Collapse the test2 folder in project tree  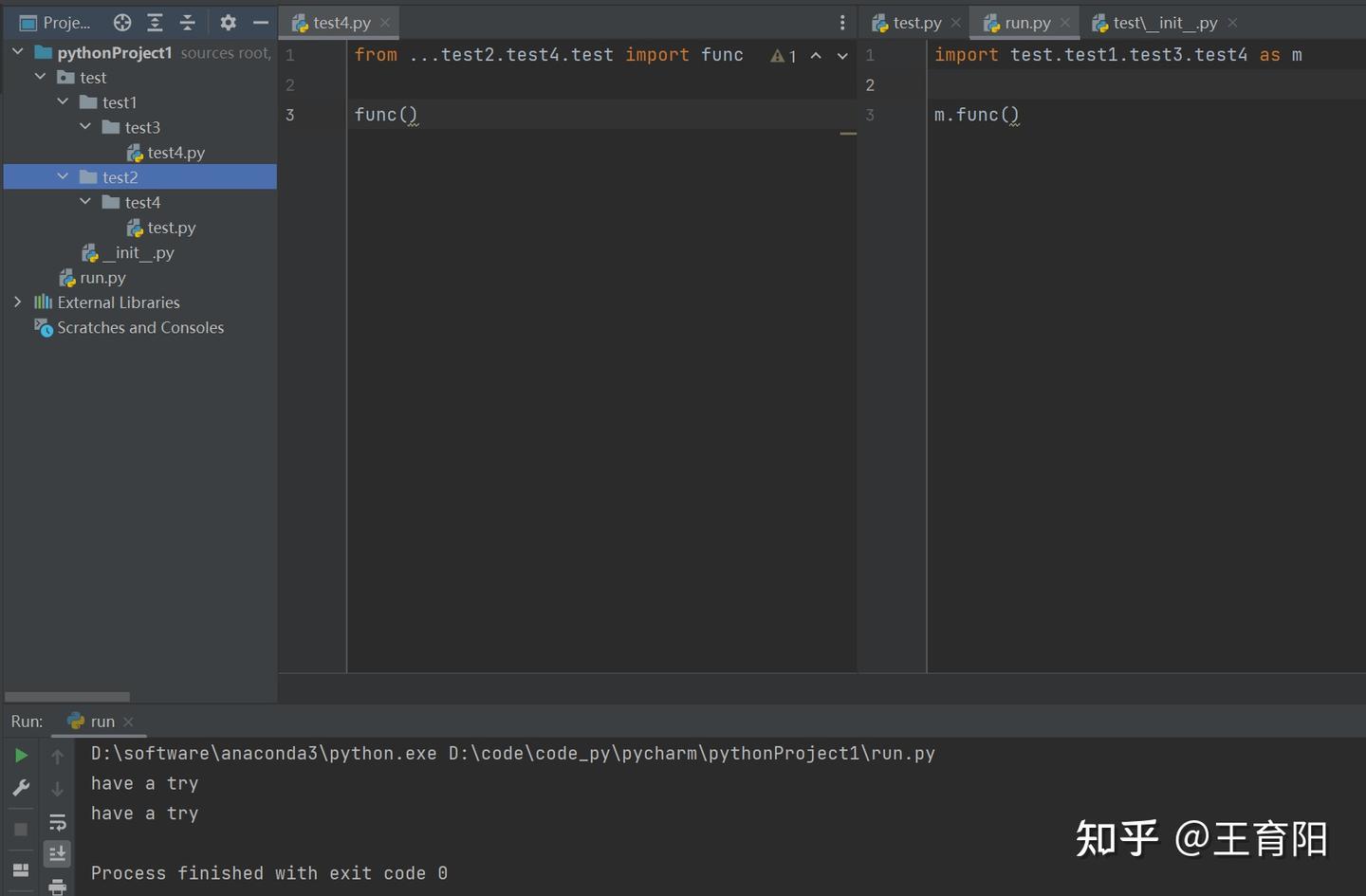(63, 177)
